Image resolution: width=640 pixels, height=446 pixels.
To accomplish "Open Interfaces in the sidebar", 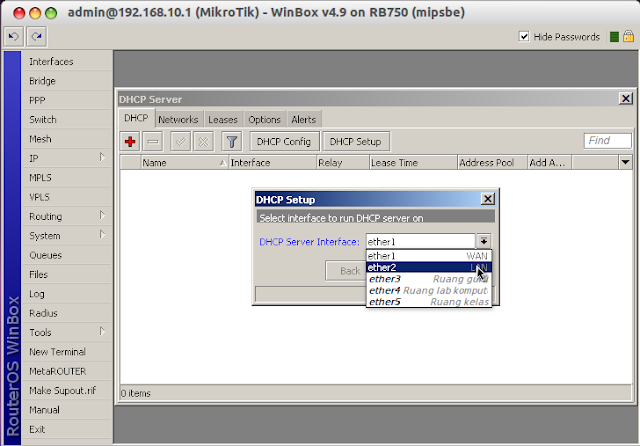I will (67, 62).
